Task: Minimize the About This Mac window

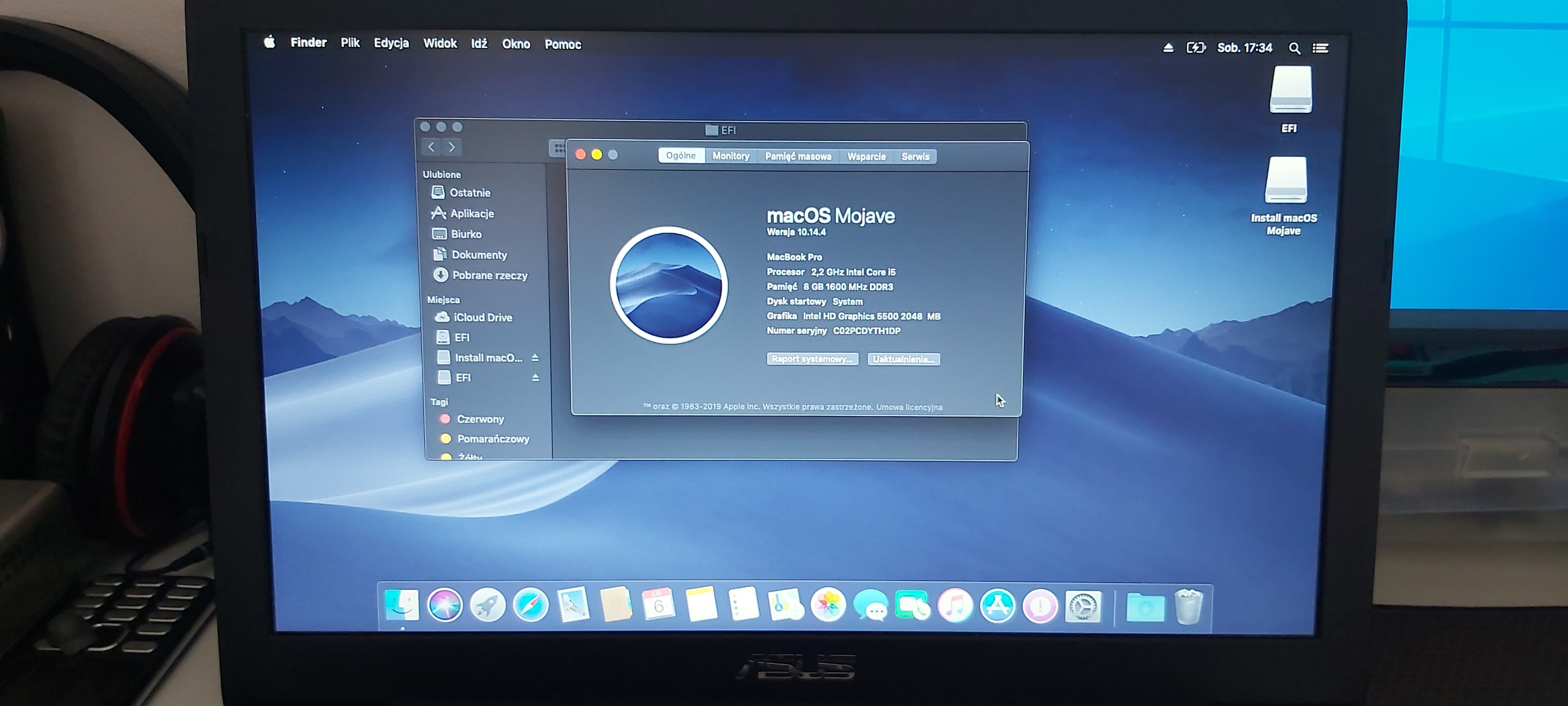Action: (597, 155)
